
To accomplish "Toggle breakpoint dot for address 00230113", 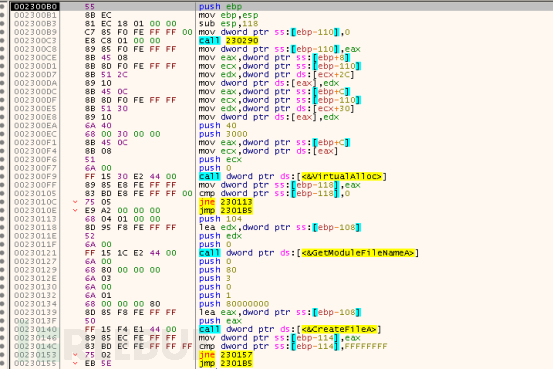I will pyautogui.click(x=2, y=218).
